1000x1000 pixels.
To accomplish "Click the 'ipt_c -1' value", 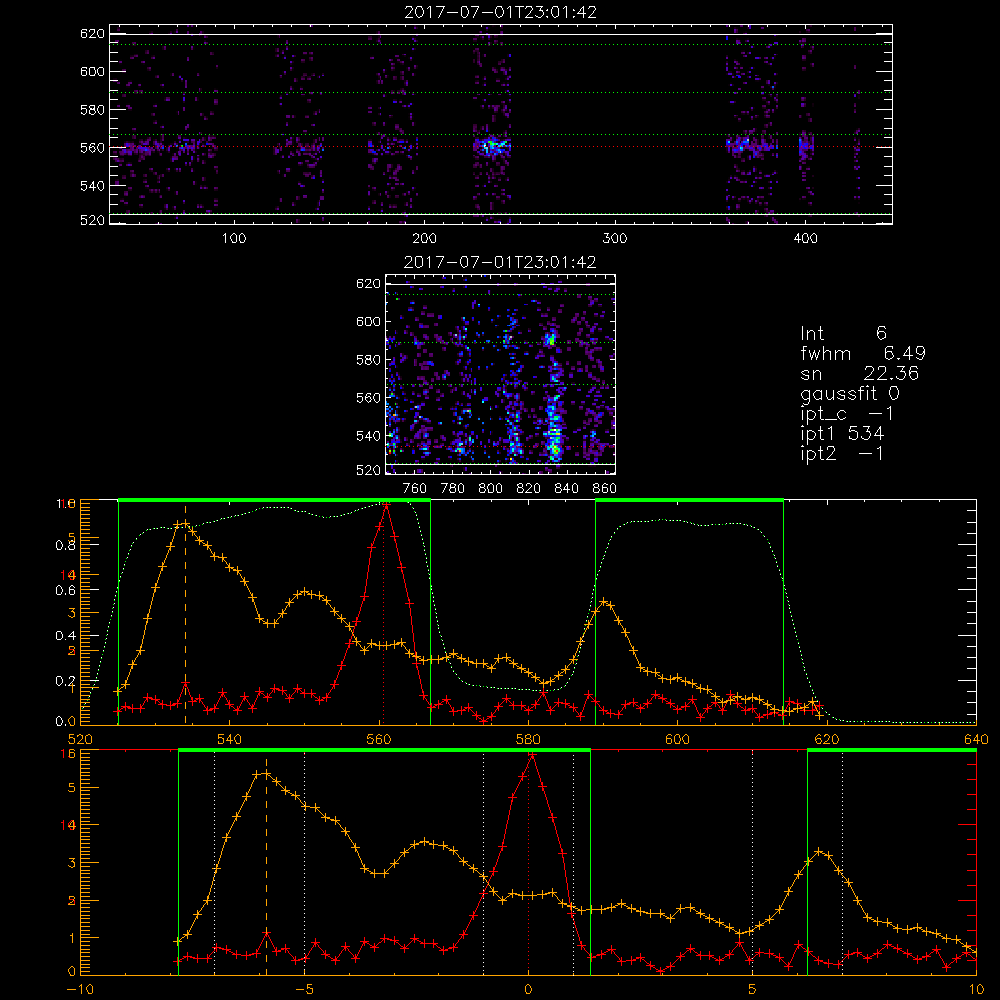I will pos(847,414).
